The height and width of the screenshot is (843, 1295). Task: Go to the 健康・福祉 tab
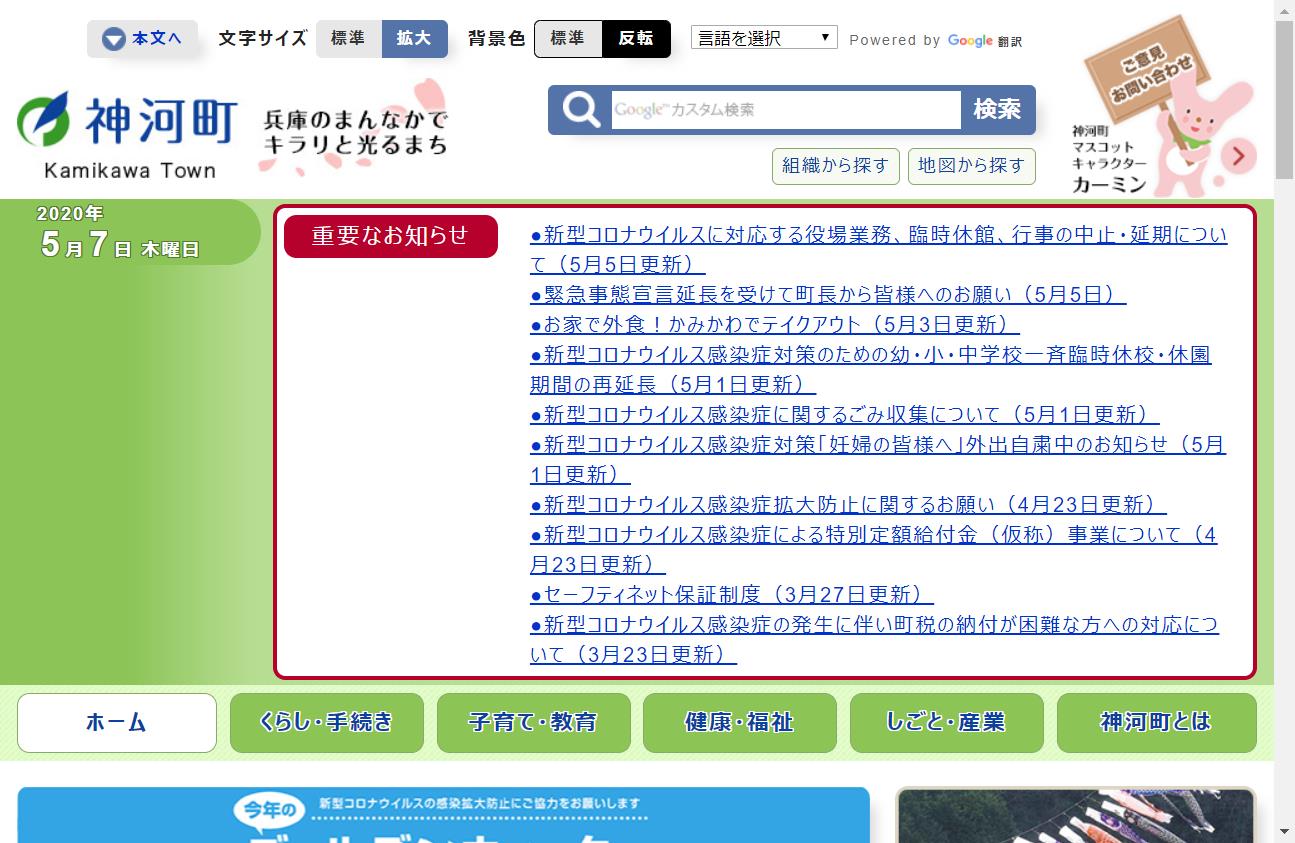(739, 722)
